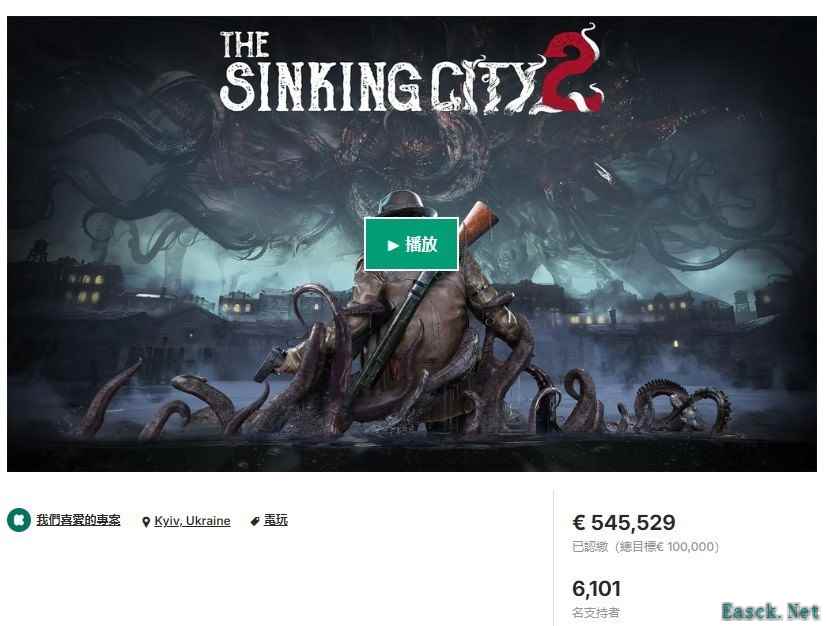Select the 6,101 backers count
The height and width of the screenshot is (626, 826).
tap(596, 589)
